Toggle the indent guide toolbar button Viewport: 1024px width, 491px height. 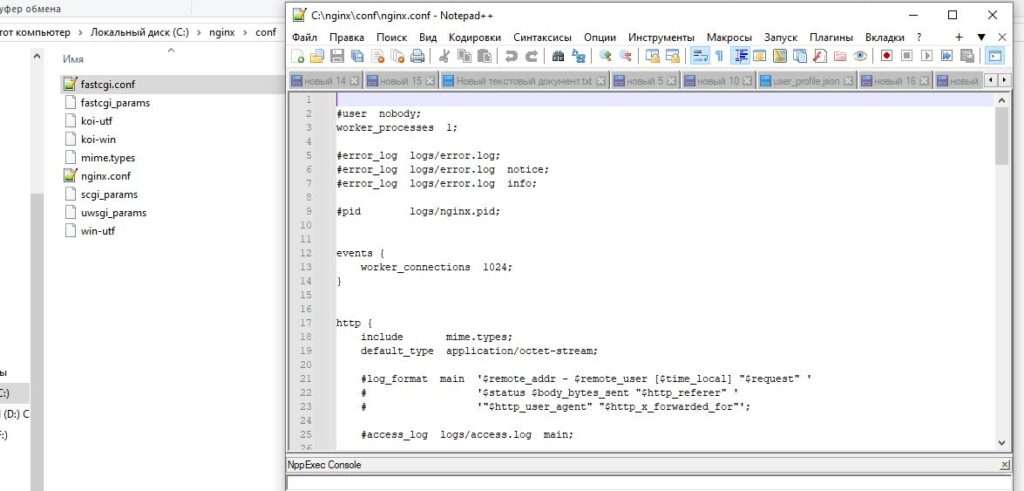click(x=741, y=56)
